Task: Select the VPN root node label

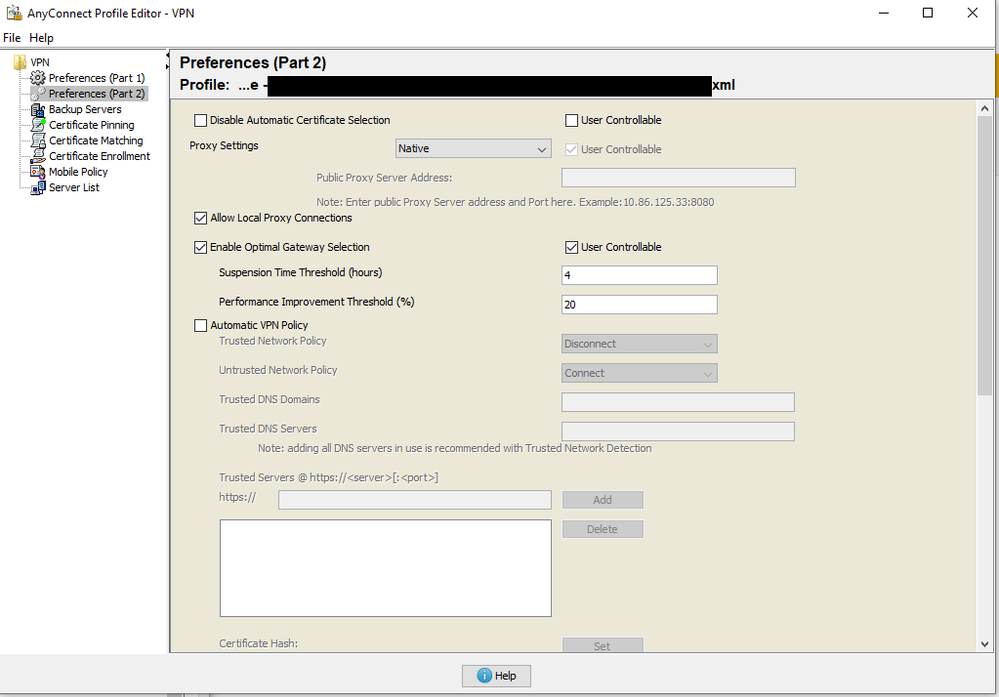Action: [40, 62]
